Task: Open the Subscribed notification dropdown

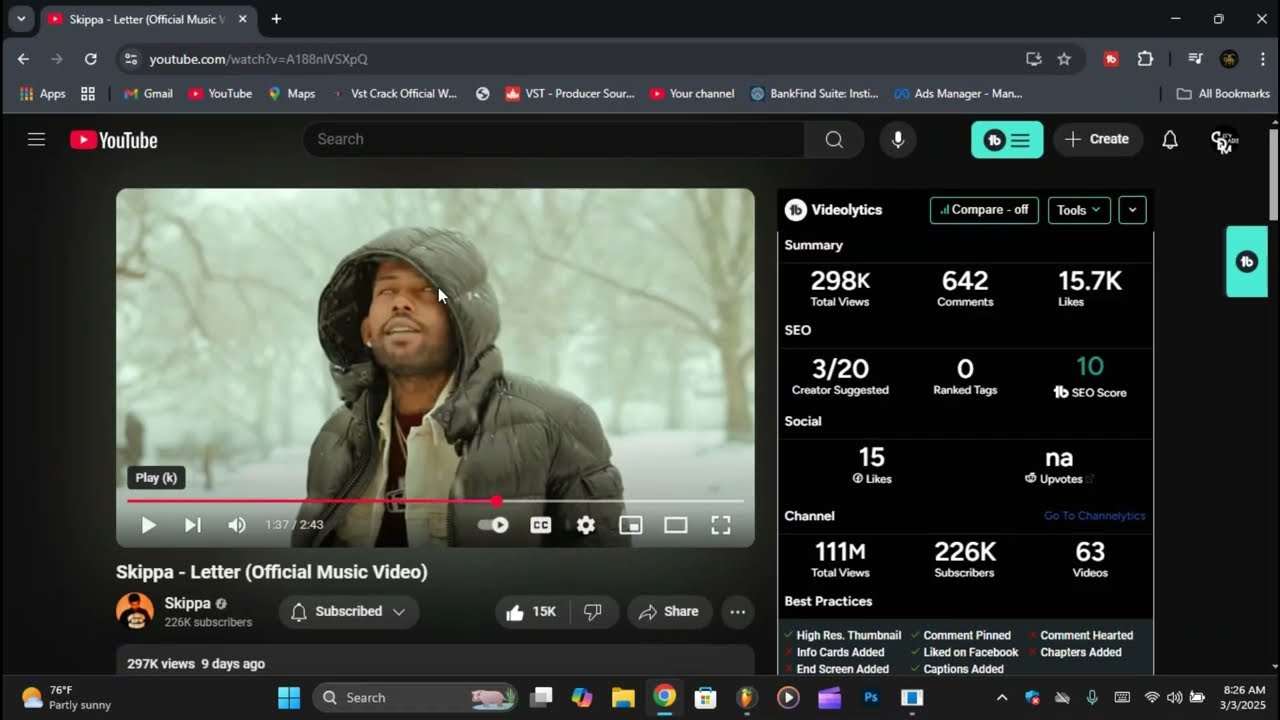Action: [x=349, y=612]
